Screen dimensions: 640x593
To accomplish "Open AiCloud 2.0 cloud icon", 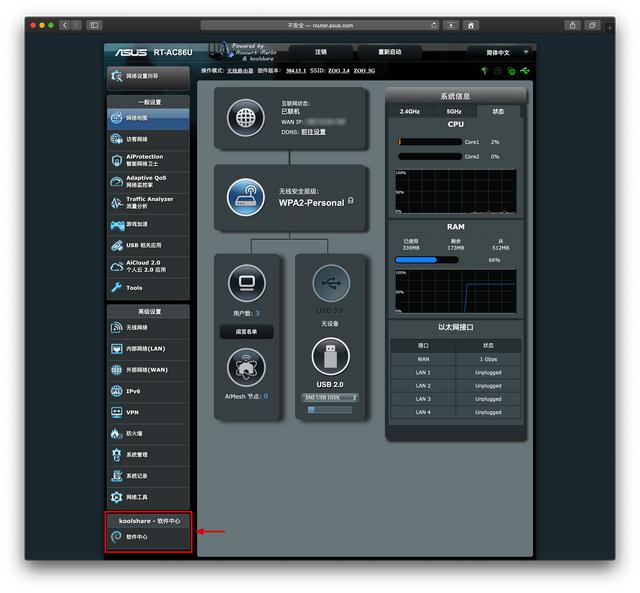I will [x=117, y=267].
